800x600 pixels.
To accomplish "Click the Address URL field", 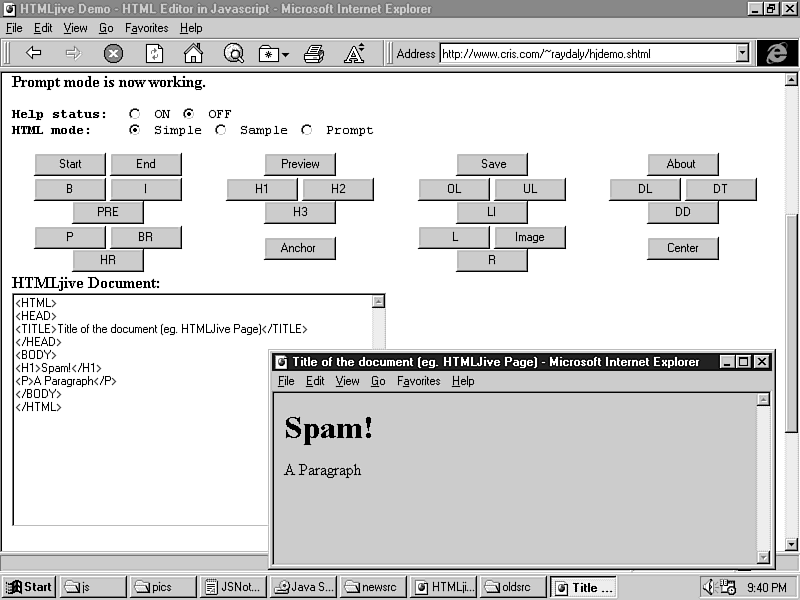I will point(588,53).
